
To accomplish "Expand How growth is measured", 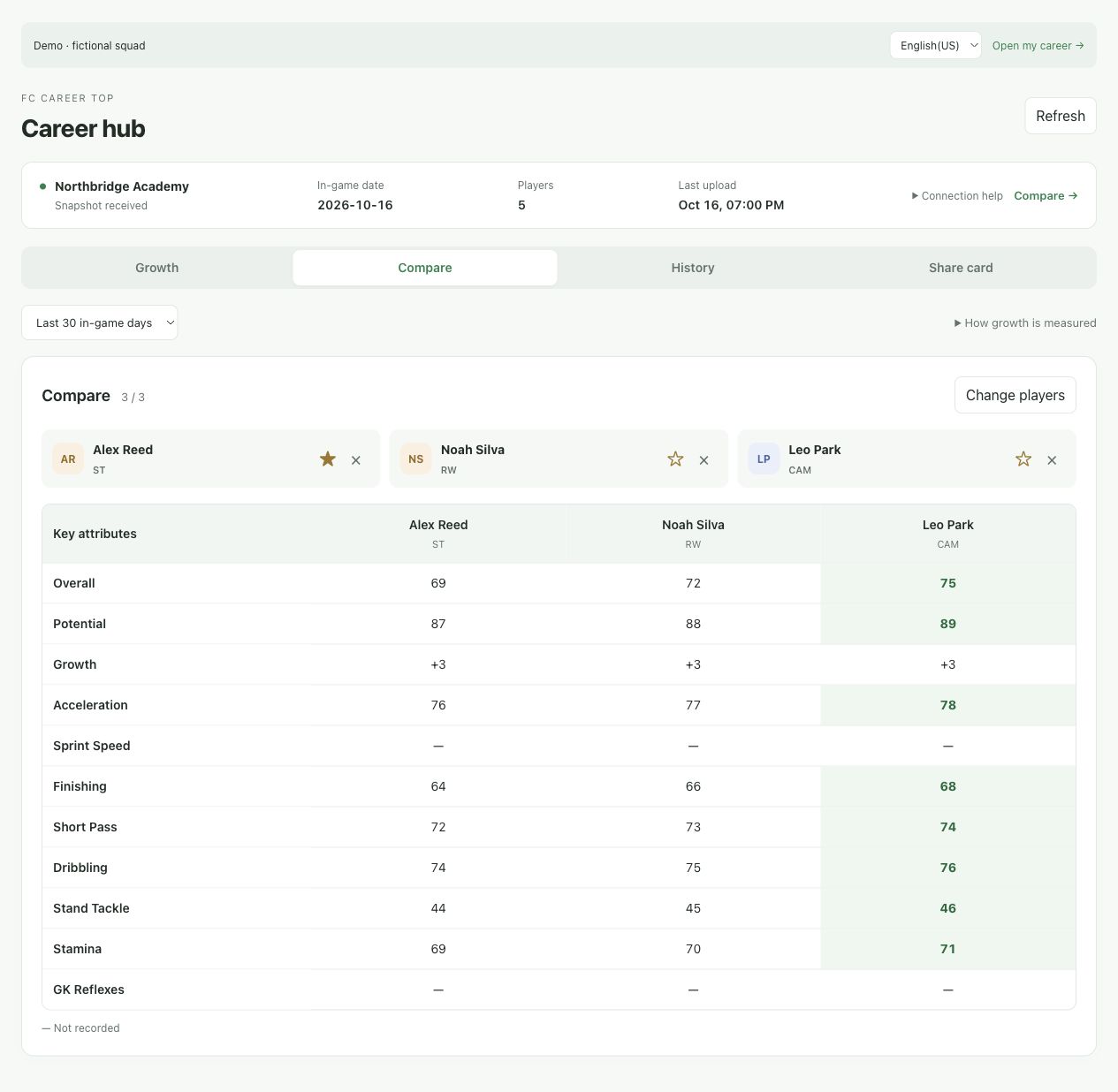I will tap(1025, 323).
